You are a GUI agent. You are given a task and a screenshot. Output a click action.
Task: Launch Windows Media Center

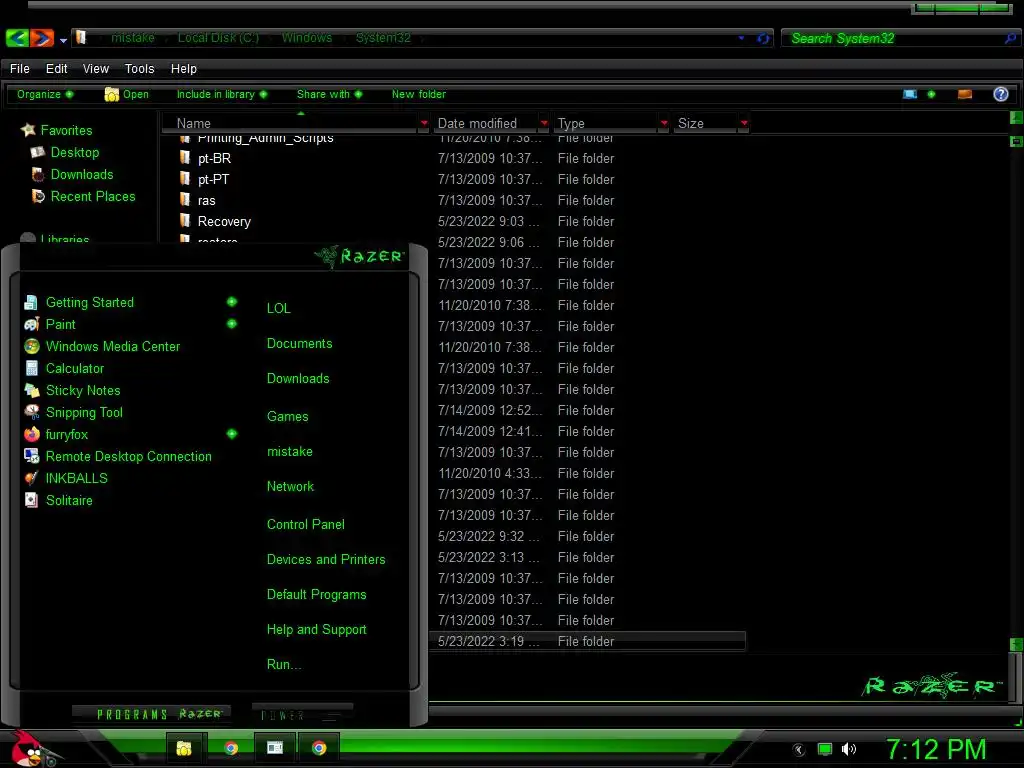coord(112,346)
